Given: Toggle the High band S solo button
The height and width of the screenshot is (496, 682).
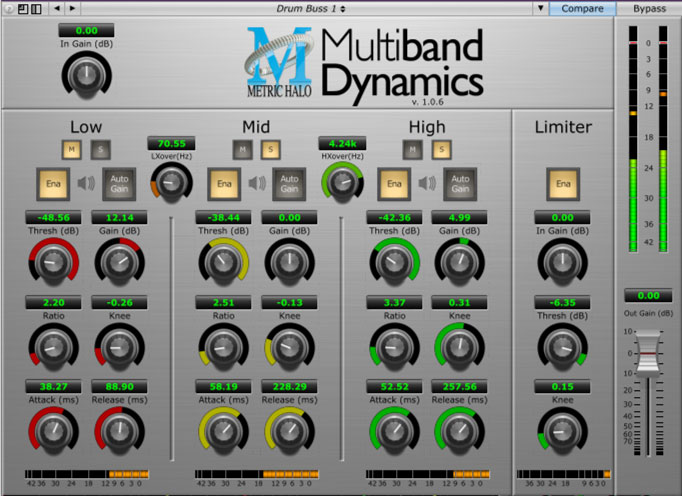Looking at the screenshot, I should pyautogui.click(x=441, y=150).
